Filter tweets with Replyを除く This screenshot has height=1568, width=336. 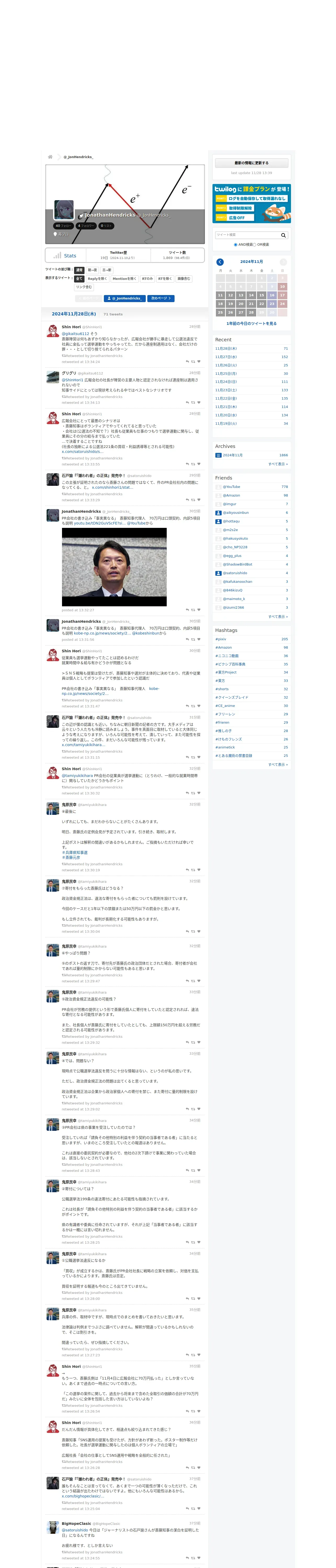tap(97, 279)
